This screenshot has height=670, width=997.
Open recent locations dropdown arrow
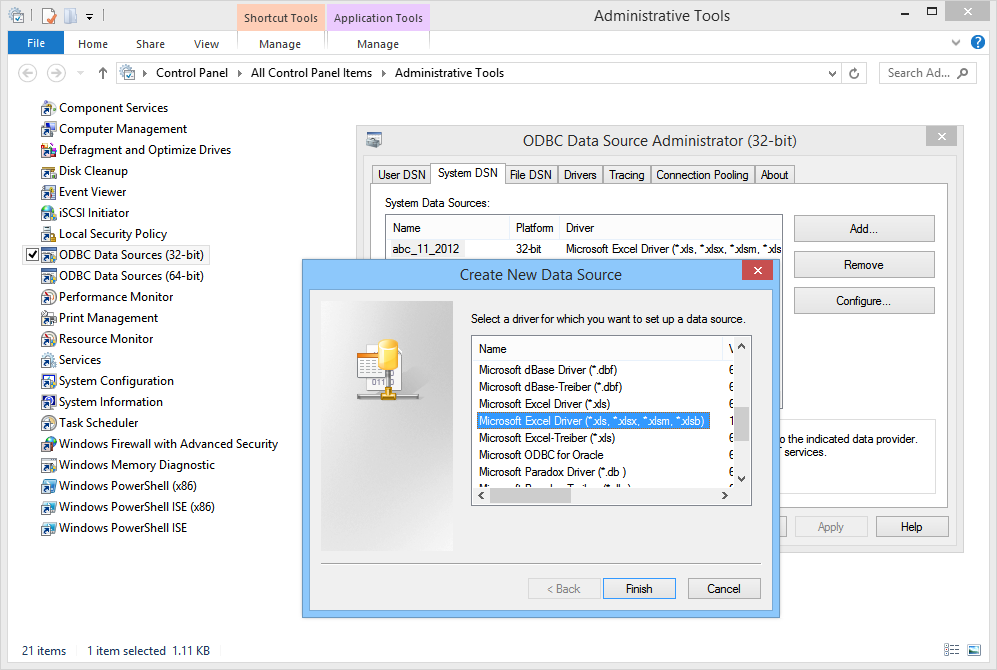tap(80, 73)
